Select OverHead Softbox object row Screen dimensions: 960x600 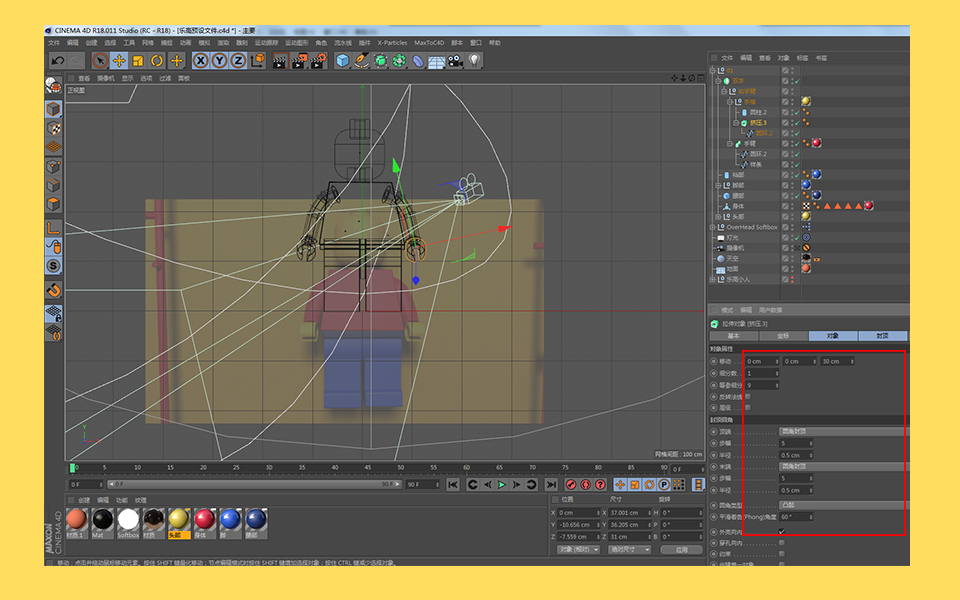(x=752, y=227)
